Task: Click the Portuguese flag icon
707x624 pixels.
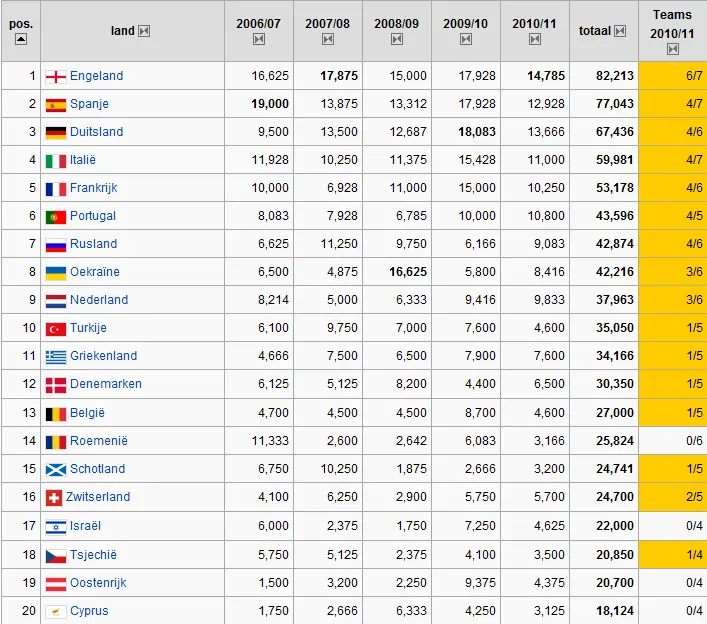Action: (x=56, y=217)
